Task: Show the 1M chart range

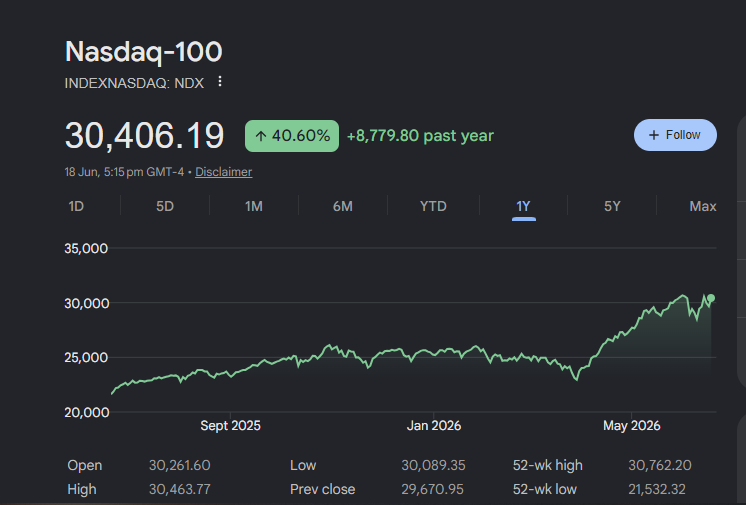Action: click(x=254, y=206)
